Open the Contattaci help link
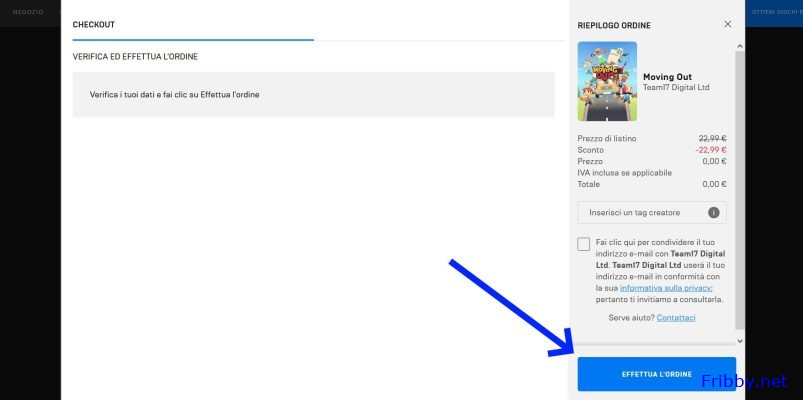 tap(676, 318)
